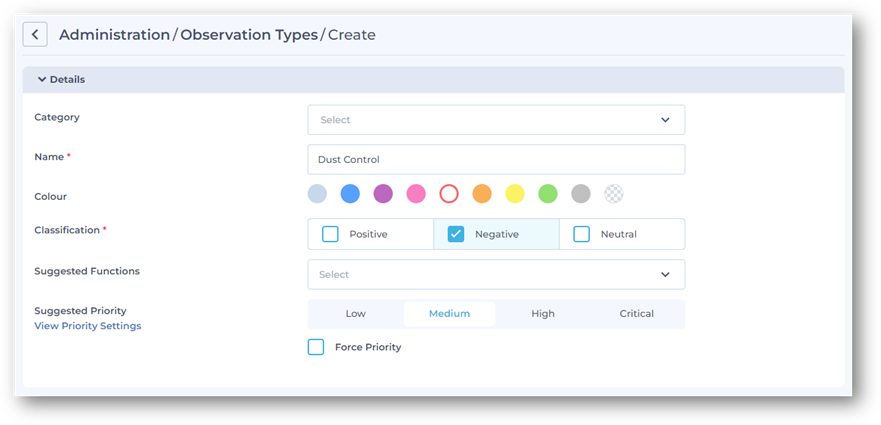Screen dimensions: 881x425
Task: Choose the grey colour swatch
Action: tap(581, 194)
